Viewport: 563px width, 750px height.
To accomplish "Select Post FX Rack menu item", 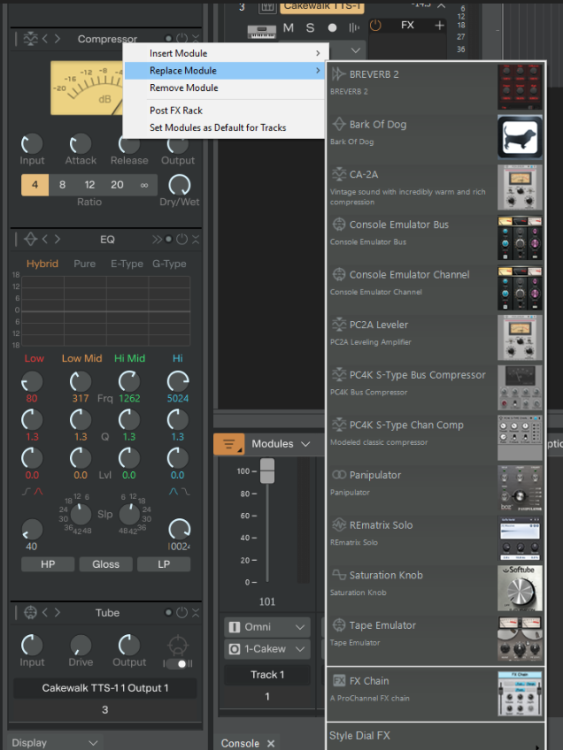I will coord(226,110).
